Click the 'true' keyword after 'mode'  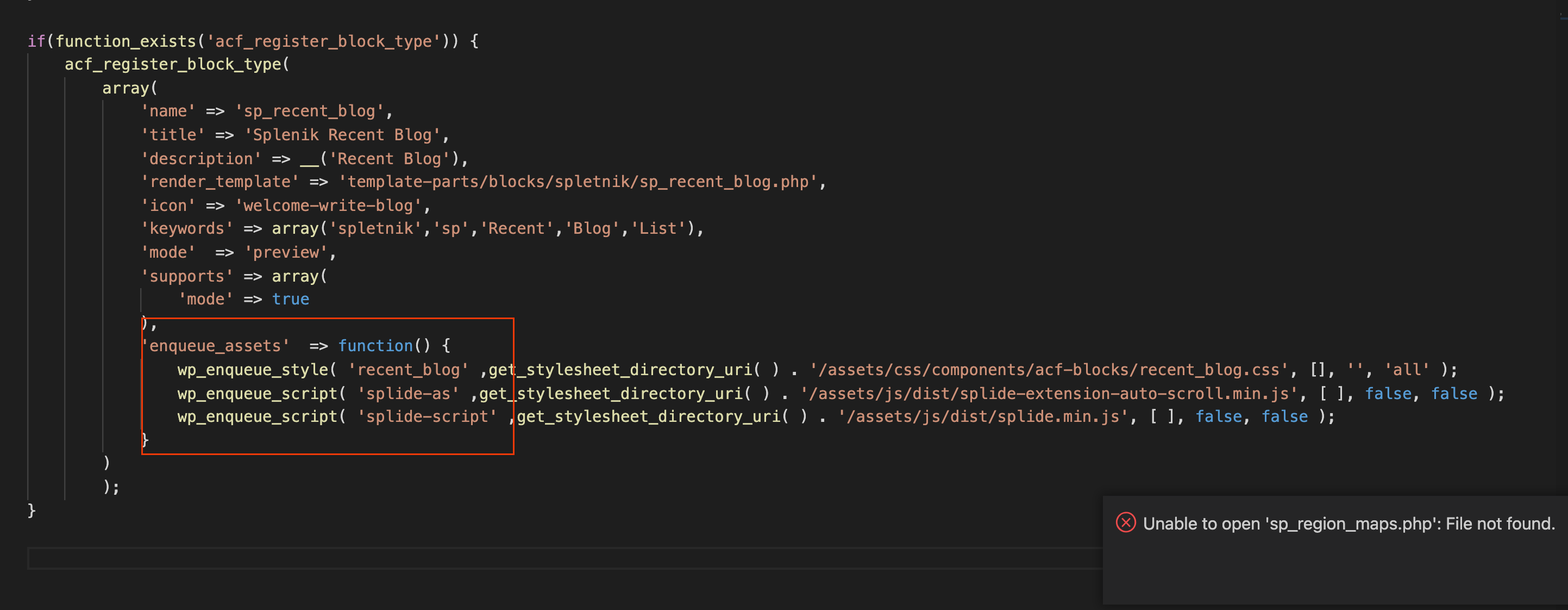(290, 299)
